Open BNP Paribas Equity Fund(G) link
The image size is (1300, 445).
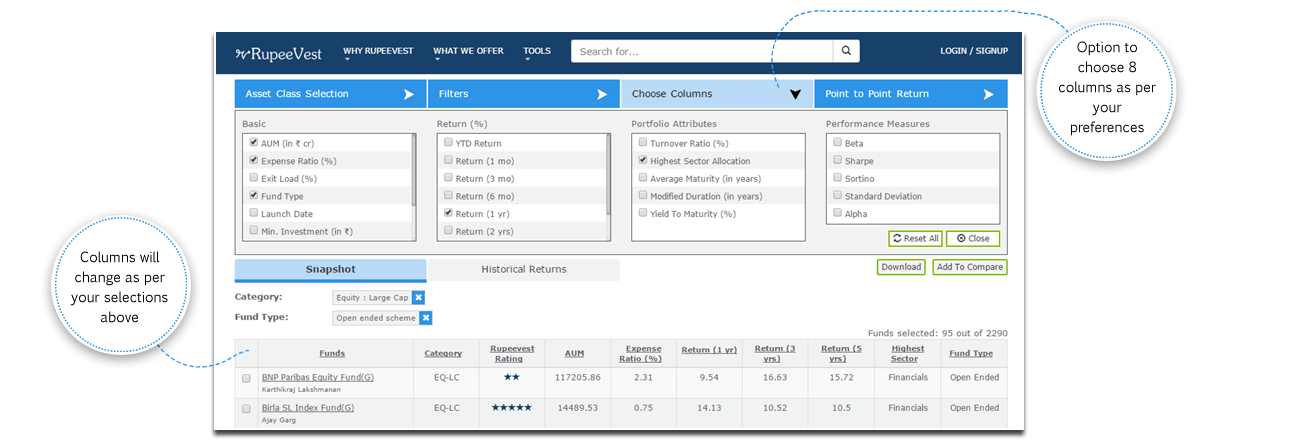(318, 377)
